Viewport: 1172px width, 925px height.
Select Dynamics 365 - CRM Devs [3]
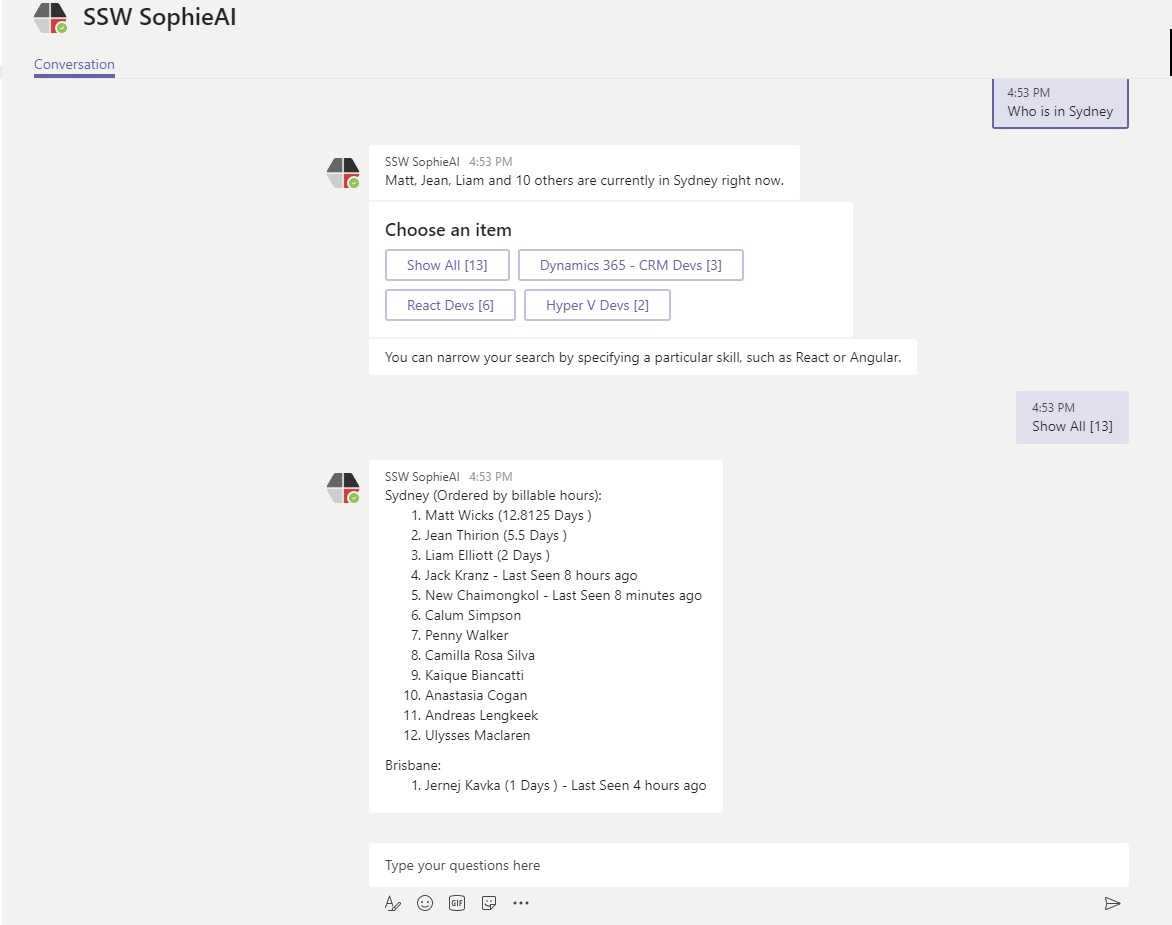pos(630,265)
